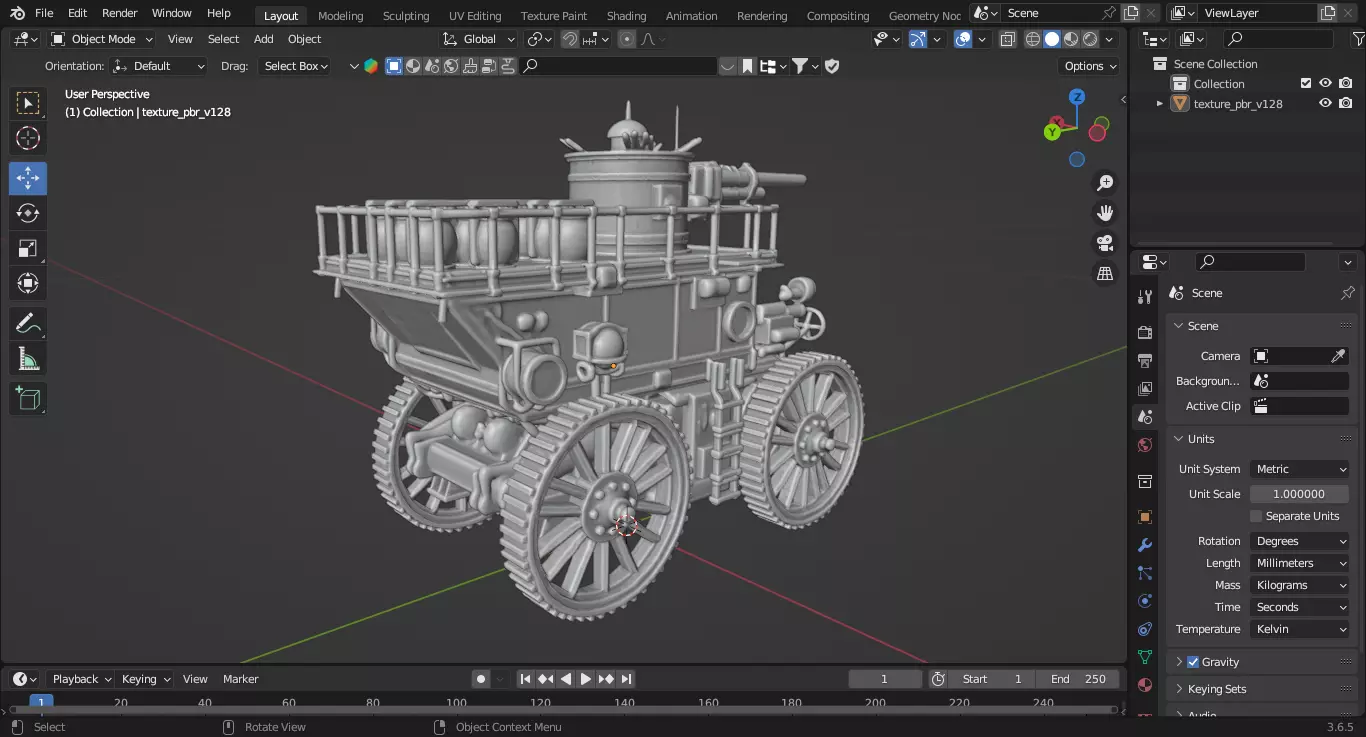Toggle Collection exclude checkbox in outliner

pos(1305,84)
